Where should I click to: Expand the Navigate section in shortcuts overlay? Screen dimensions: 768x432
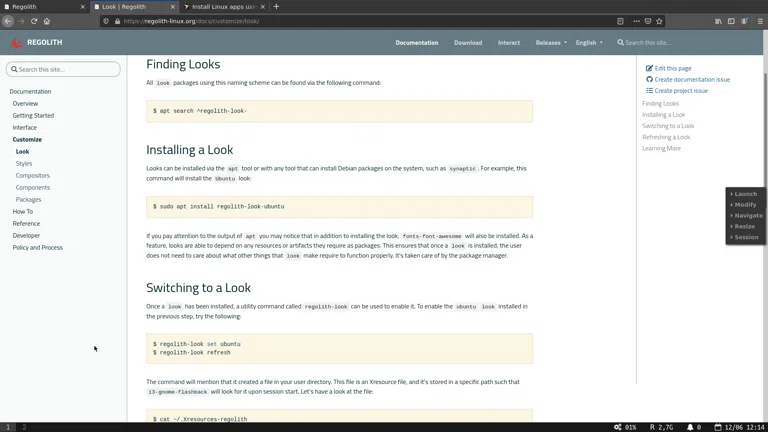(748, 216)
